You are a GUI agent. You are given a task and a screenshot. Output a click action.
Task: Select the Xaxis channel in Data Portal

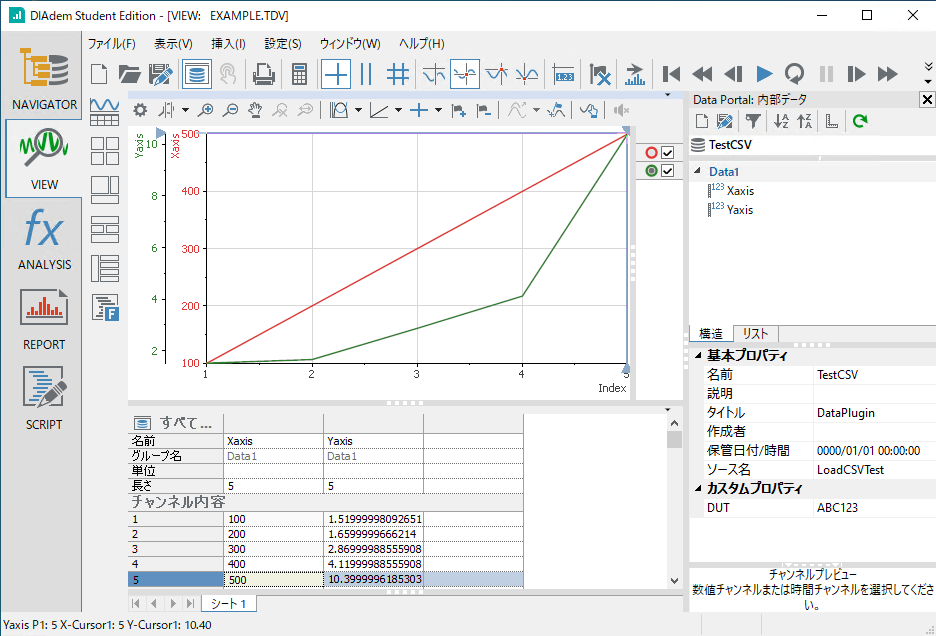click(x=740, y=191)
